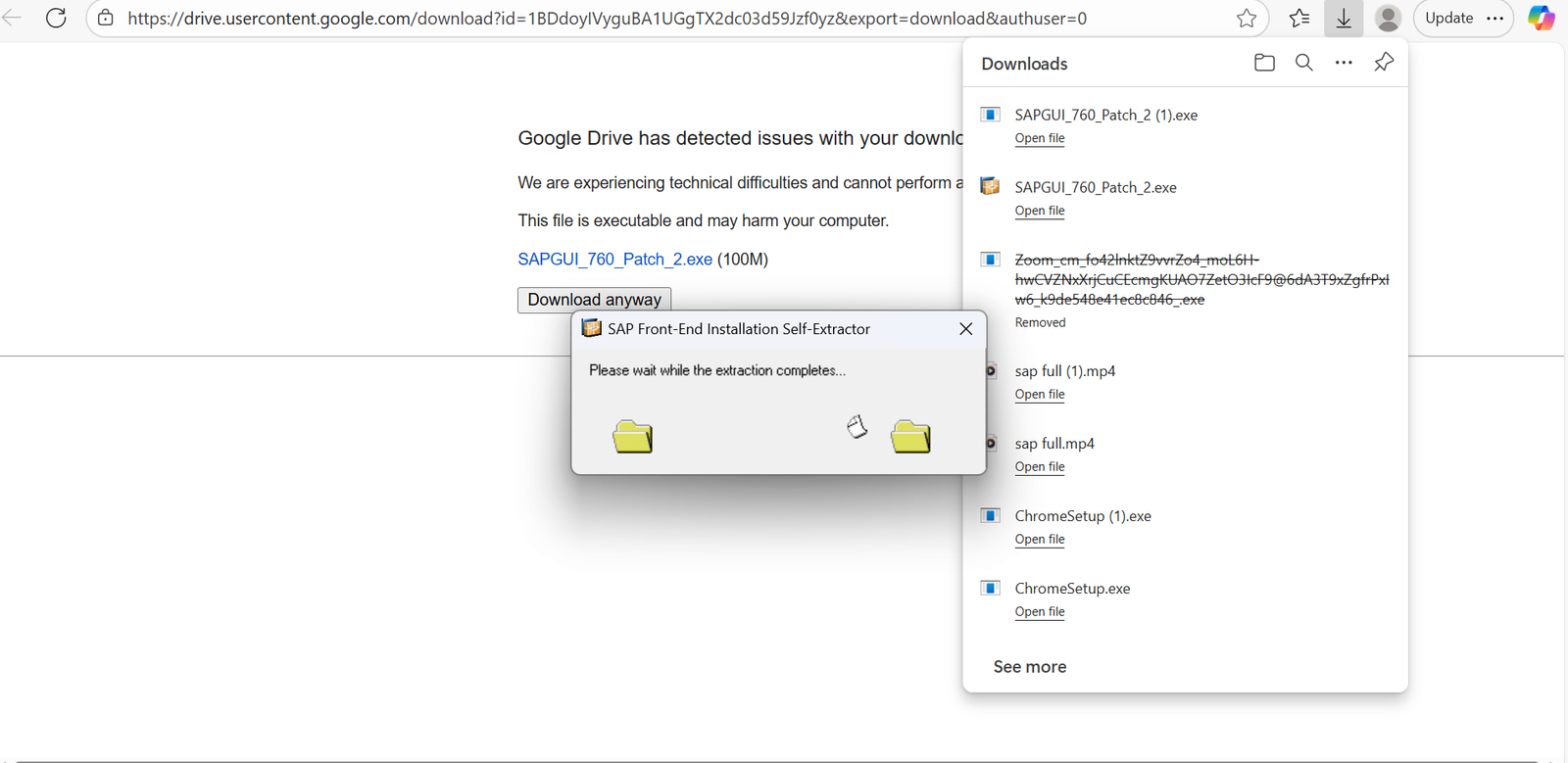Open file for SAPGUI_760_Patch_2 (1).exe

point(1039,138)
